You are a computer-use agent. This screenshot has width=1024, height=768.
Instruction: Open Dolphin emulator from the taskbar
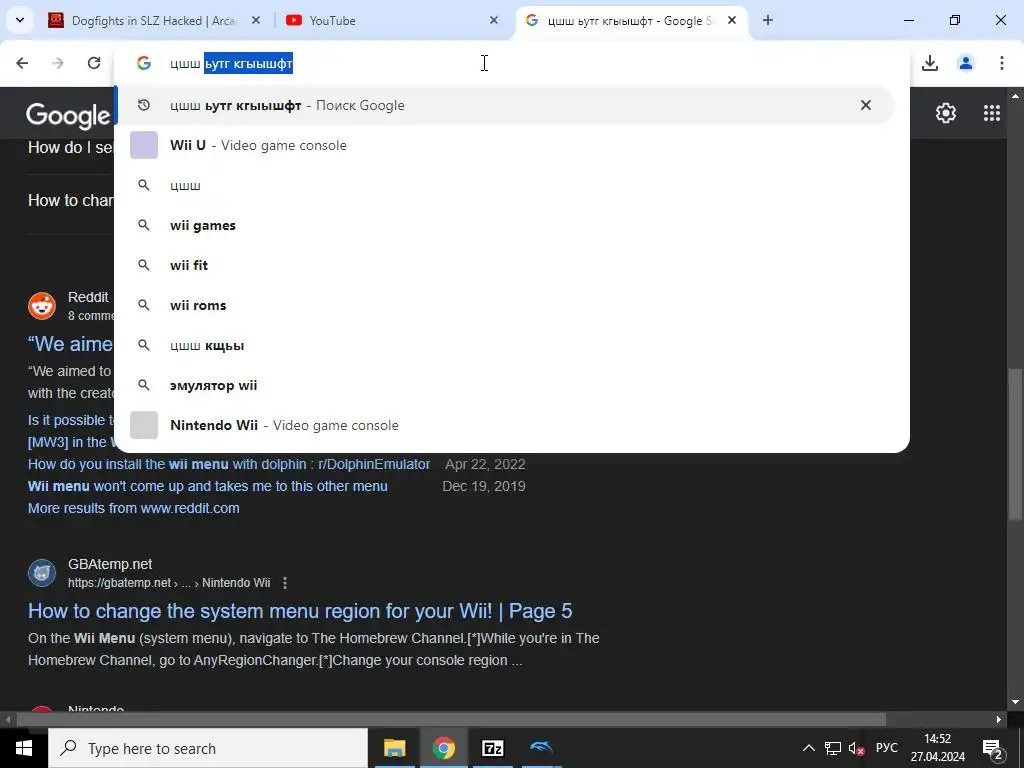[x=541, y=748]
